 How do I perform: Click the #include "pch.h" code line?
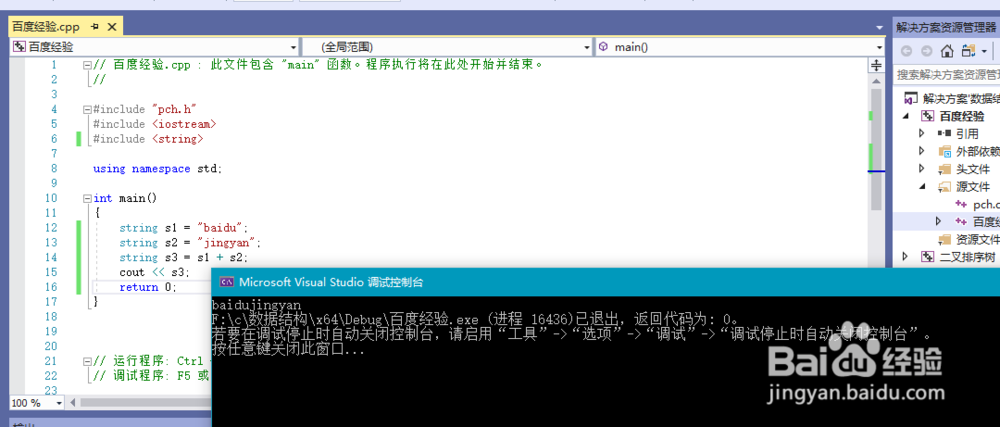(143, 110)
